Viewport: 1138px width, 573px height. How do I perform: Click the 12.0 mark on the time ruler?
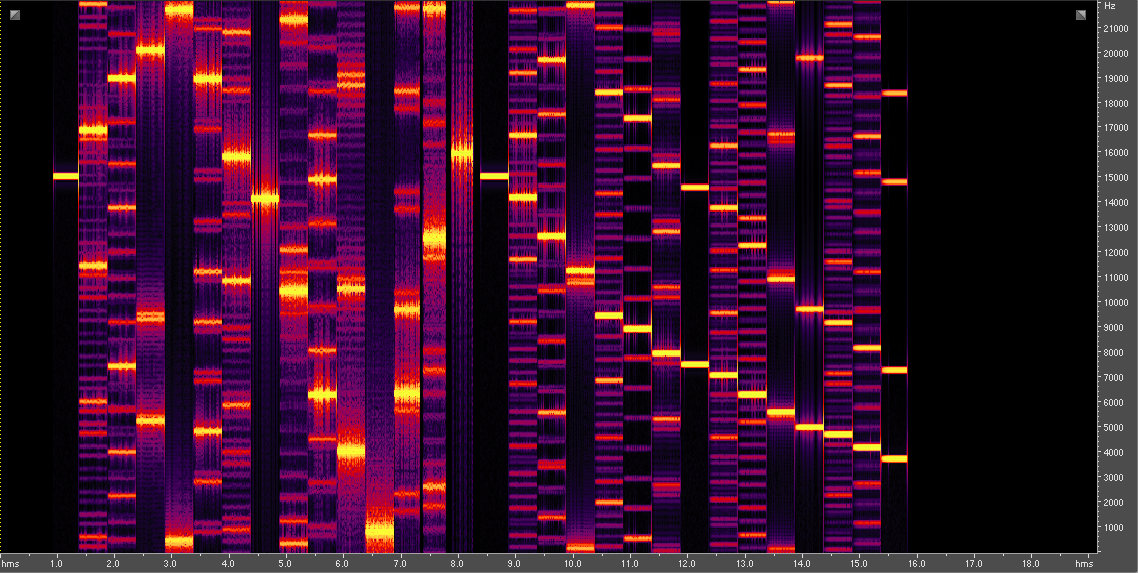pyautogui.click(x=687, y=563)
